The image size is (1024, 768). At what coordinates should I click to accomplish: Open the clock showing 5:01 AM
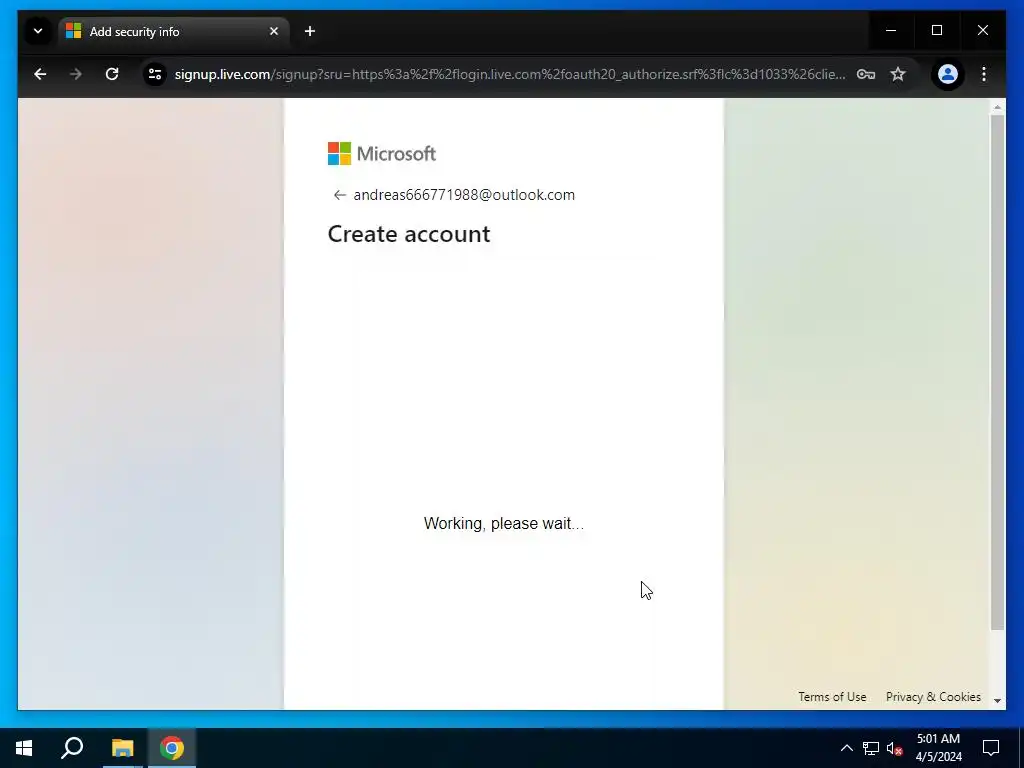[x=938, y=748]
